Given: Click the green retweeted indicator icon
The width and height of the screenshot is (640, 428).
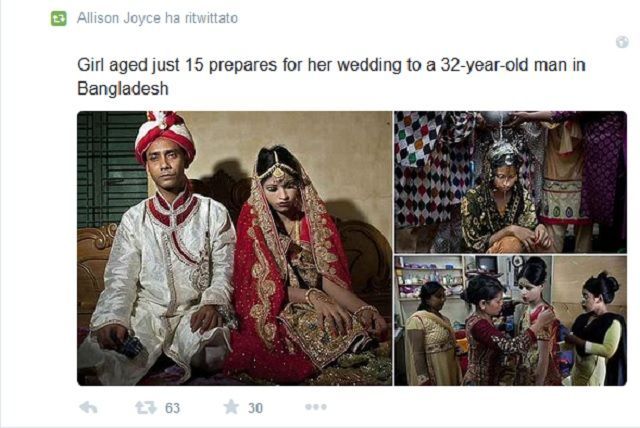Looking at the screenshot, I should coord(58,19).
